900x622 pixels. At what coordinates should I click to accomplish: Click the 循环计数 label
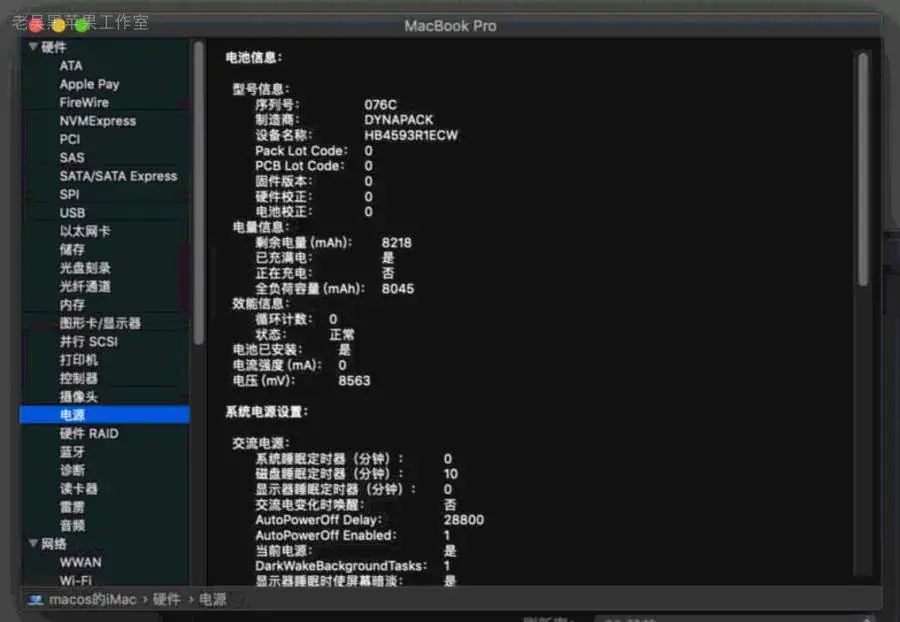284,319
